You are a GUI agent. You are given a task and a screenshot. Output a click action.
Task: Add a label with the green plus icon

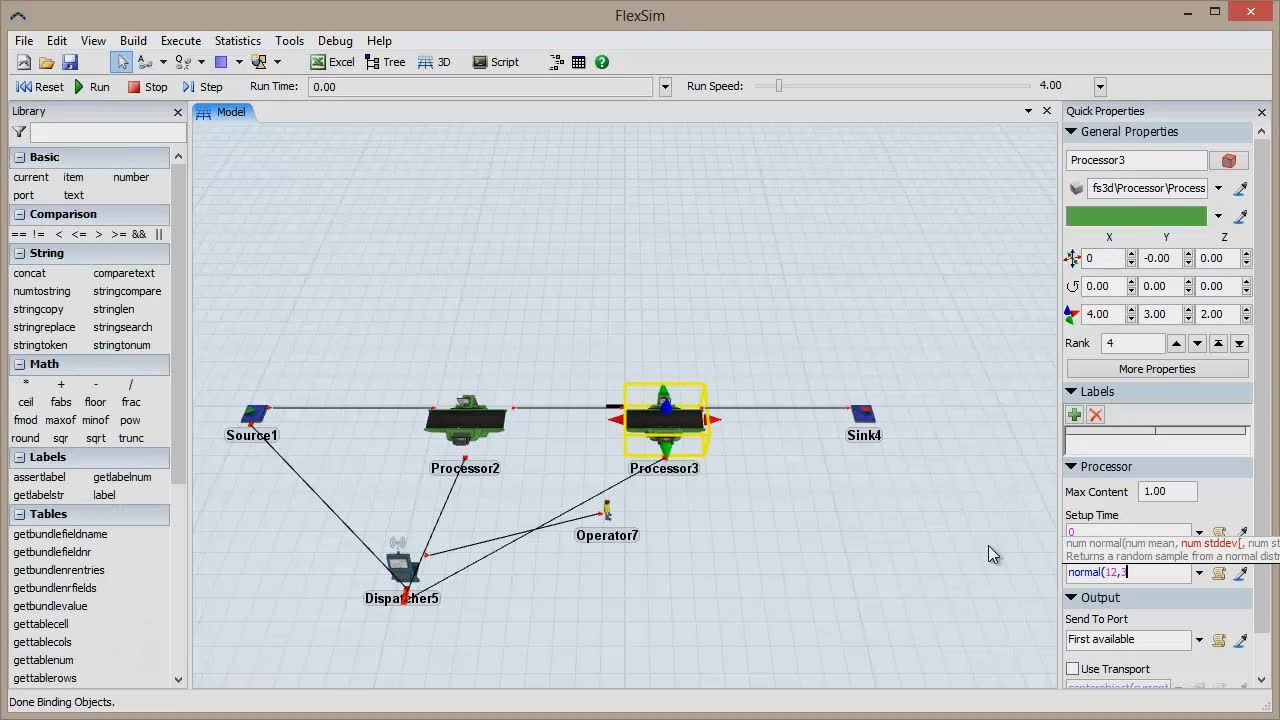click(1075, 415)
